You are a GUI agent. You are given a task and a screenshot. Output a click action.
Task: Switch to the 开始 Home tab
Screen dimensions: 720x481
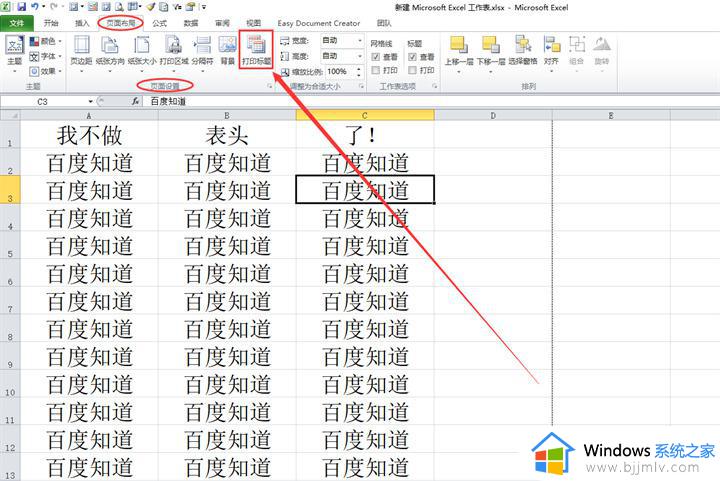tap(51, 23)
